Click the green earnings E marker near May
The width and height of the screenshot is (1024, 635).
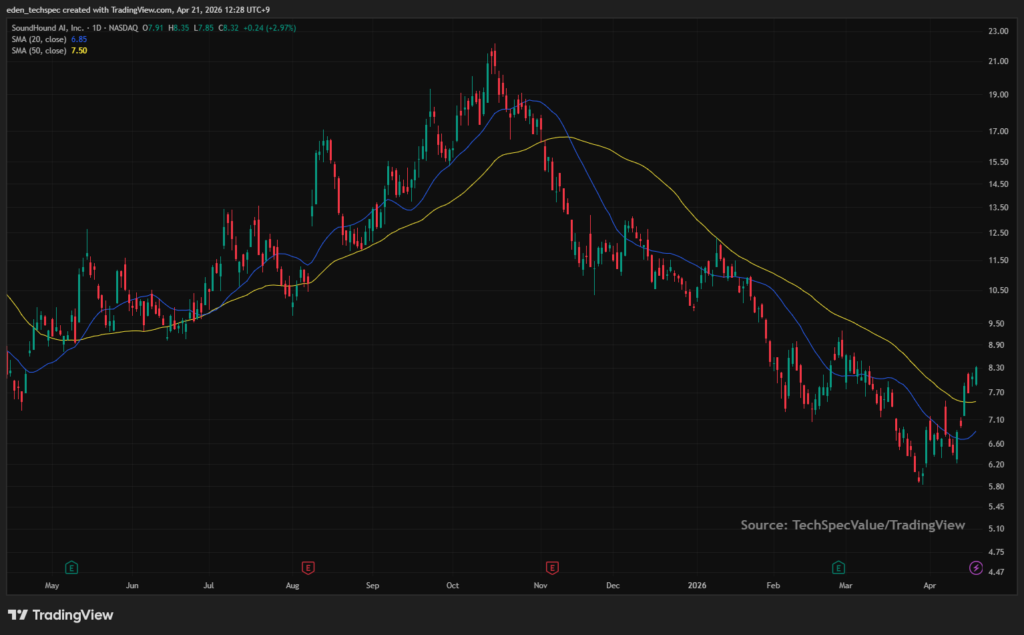tap(72, 567)
